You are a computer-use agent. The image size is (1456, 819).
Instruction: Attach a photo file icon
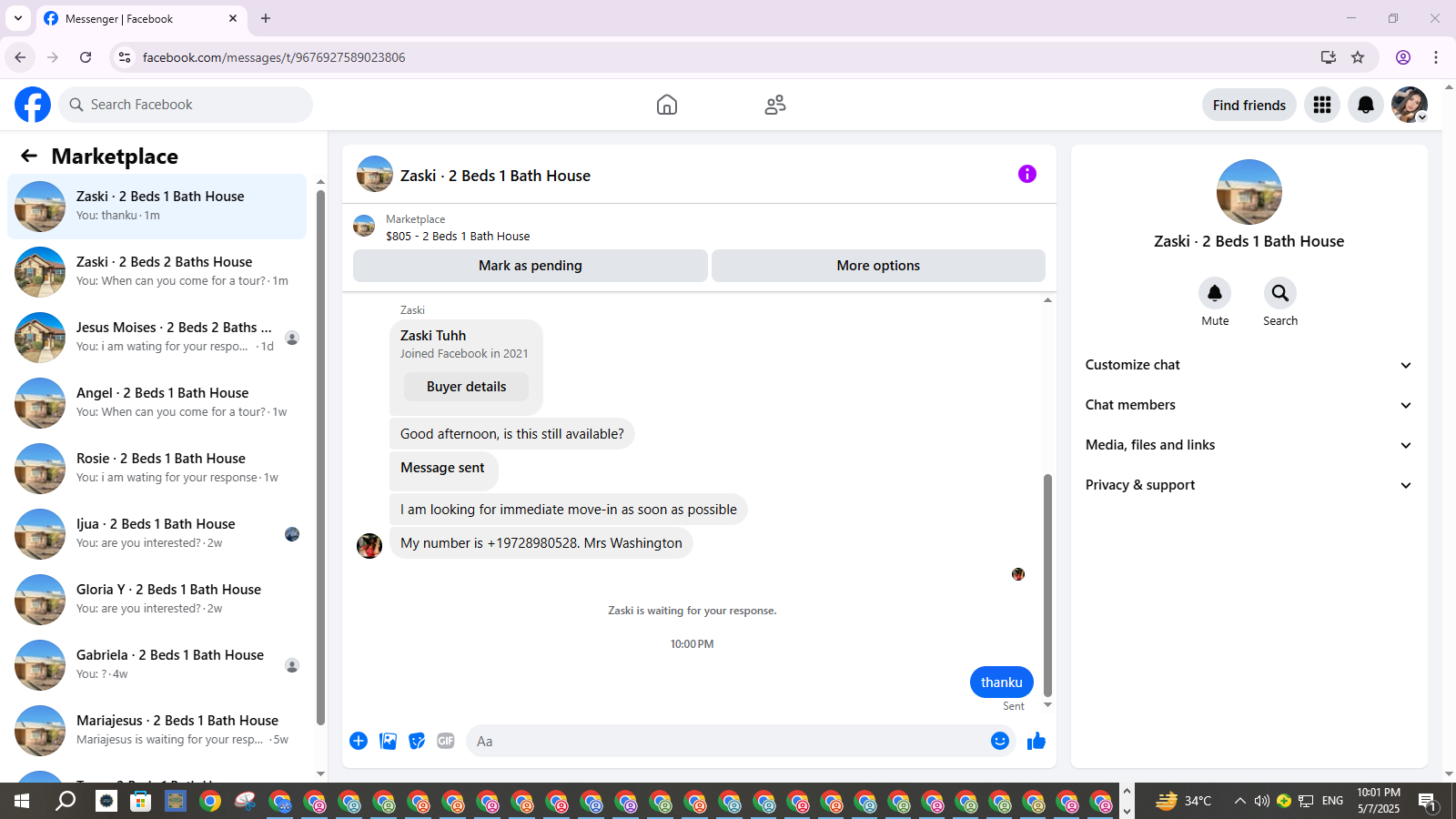click(388, 741)
